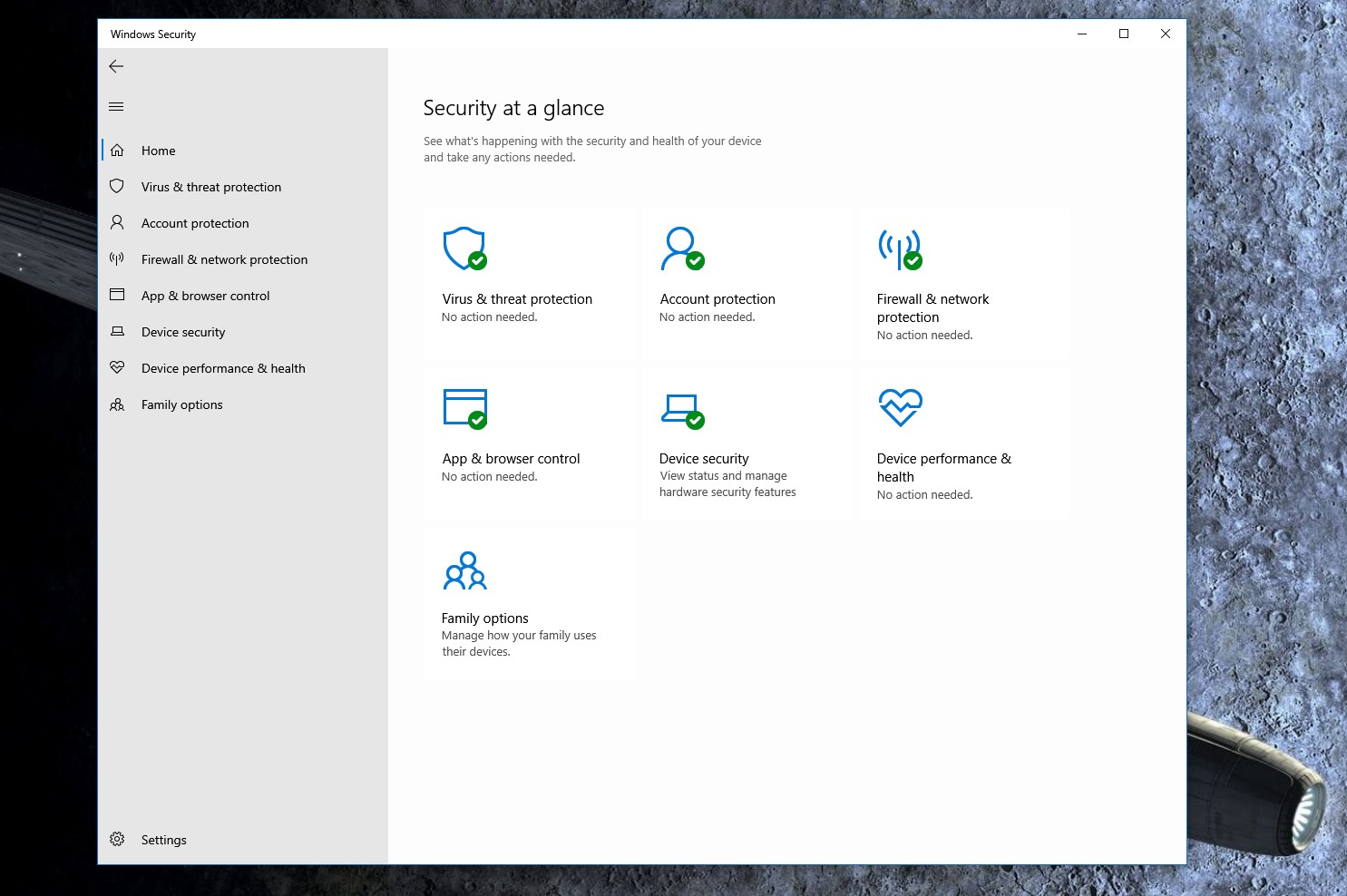Open the Family options tile title
1347x896 pixels.
coord(484,618)
